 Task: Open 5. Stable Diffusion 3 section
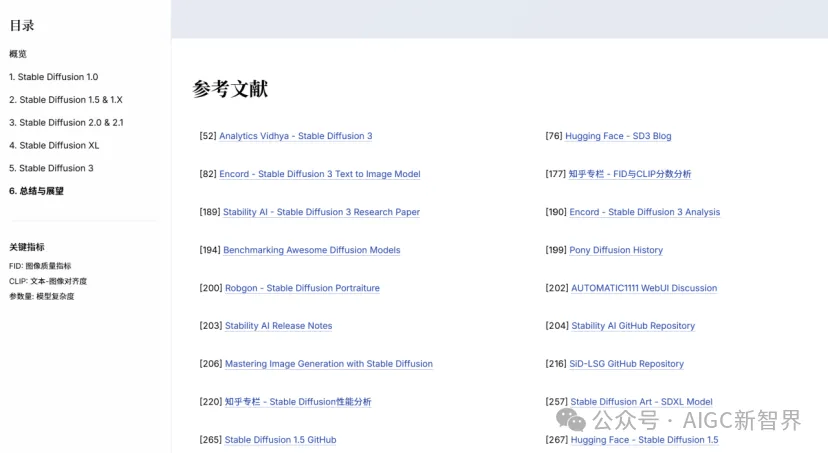pos(51,168)
